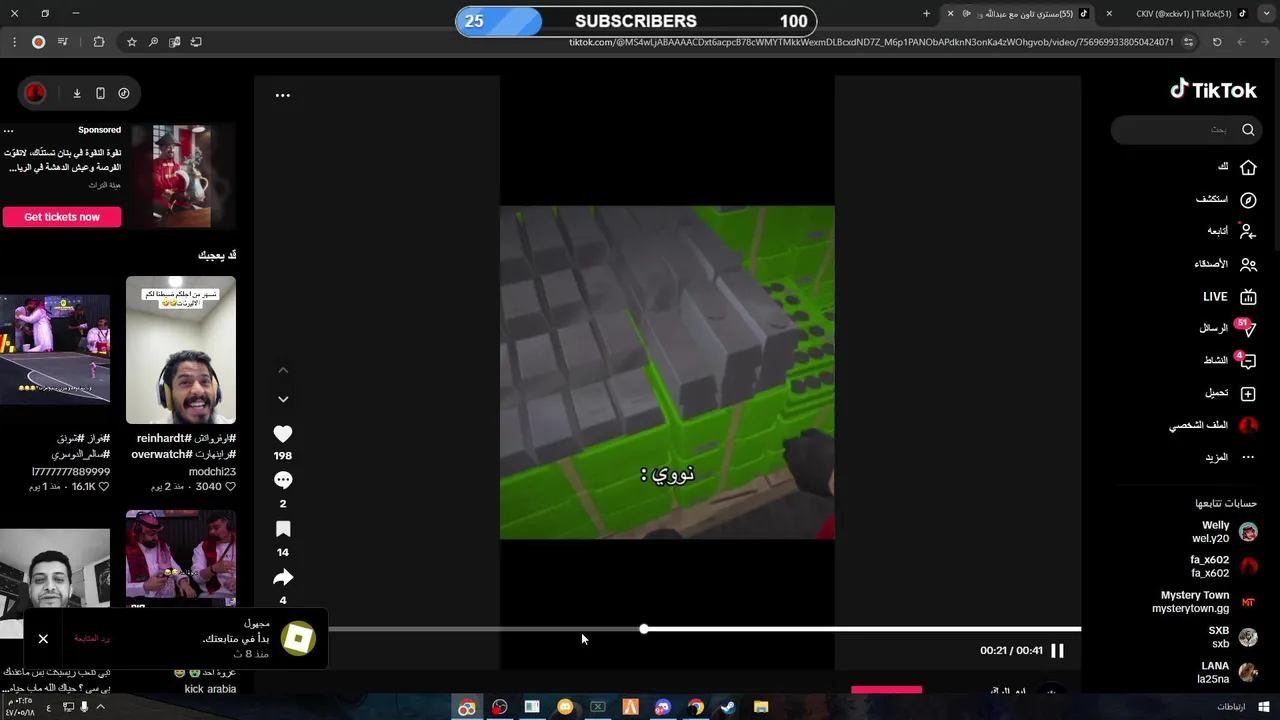The width and height of the screenshot is (1280, 720).
Task: Open the LIVE section
Action: [x=1229, y=297]
